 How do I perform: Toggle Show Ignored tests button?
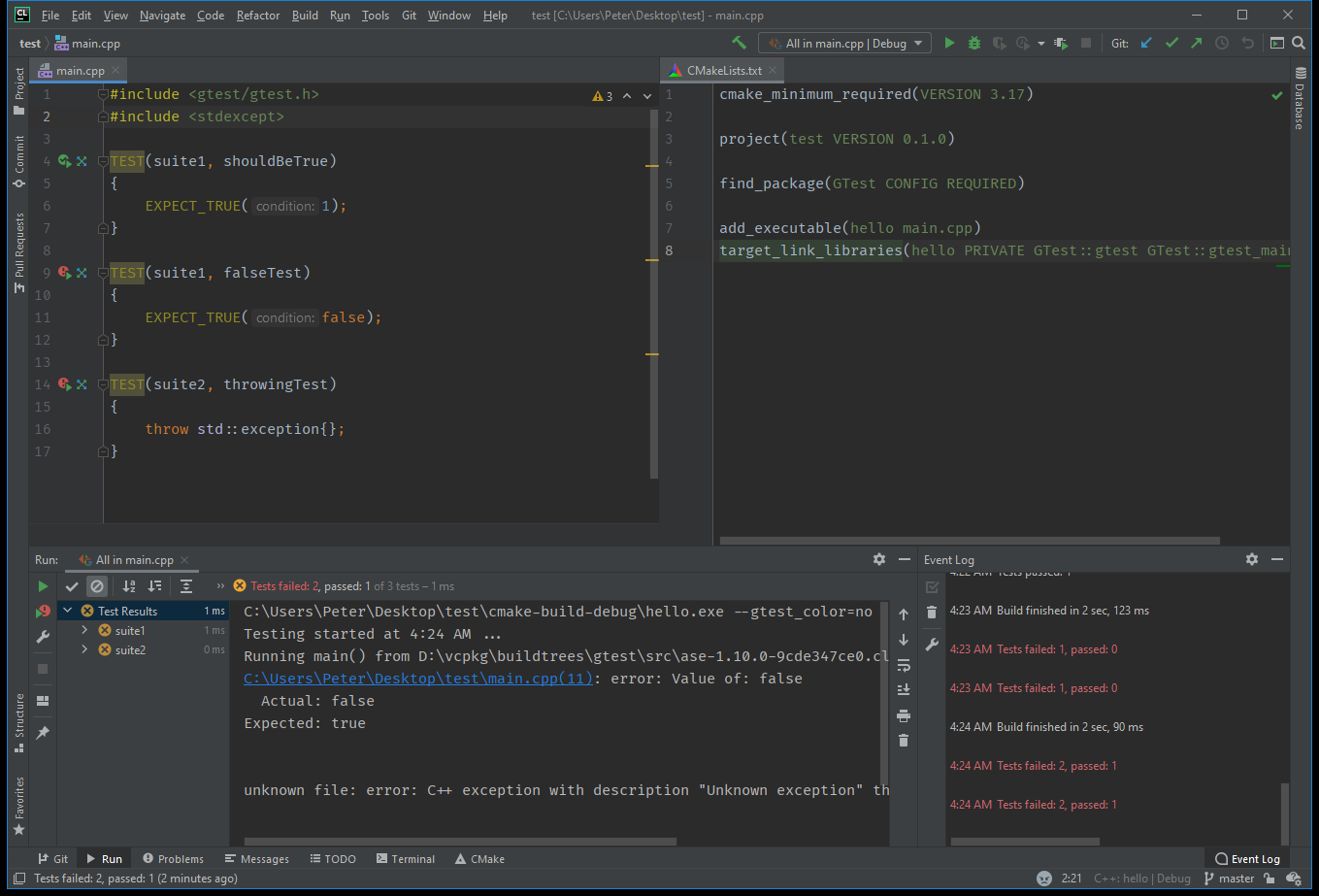point(96,586)
